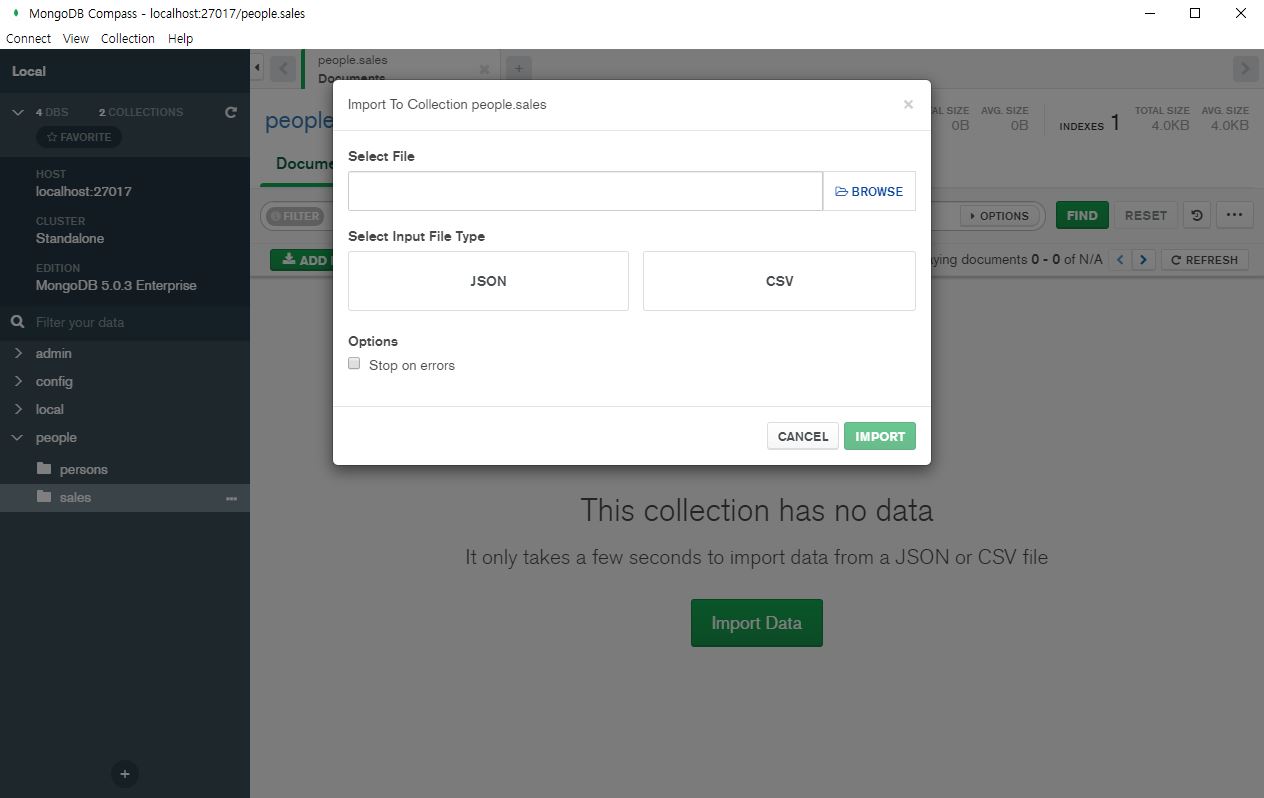Click the MongoDB 5.0.3 Enterprise edition text
Screen dimensions: 1264x798
116,285
